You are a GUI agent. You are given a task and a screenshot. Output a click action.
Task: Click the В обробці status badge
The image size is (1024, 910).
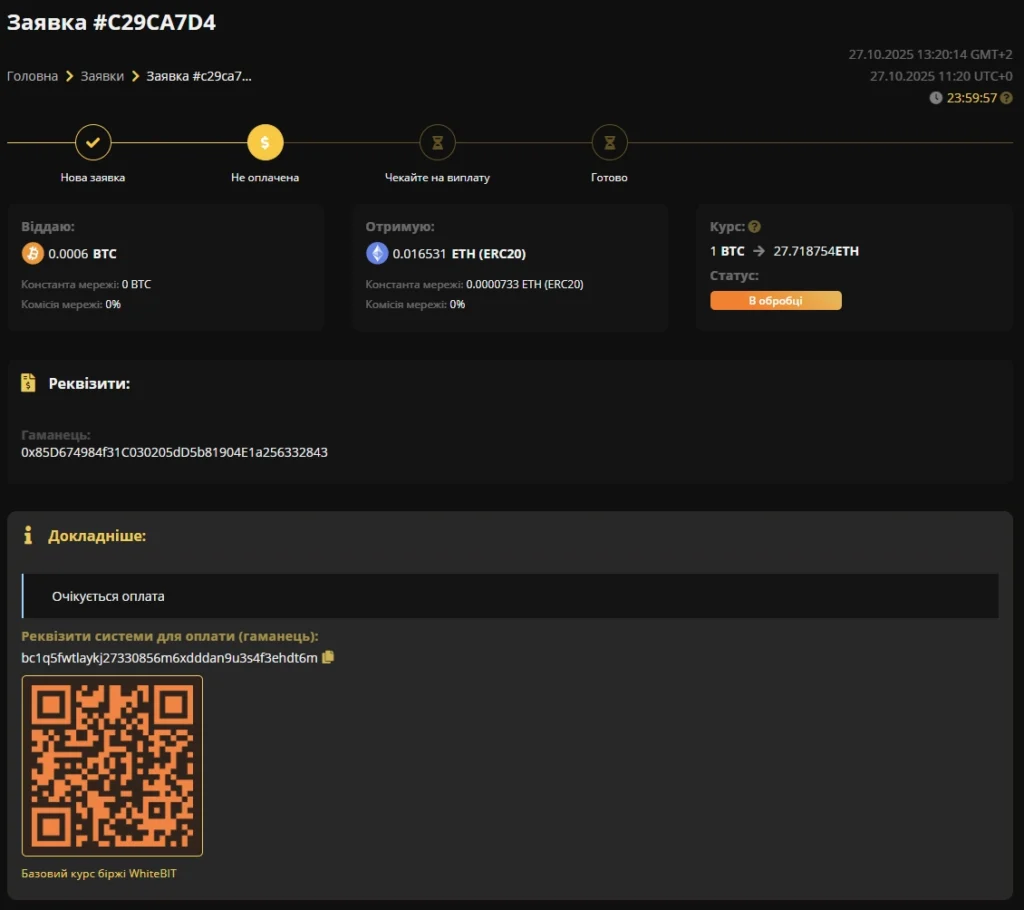776,301
